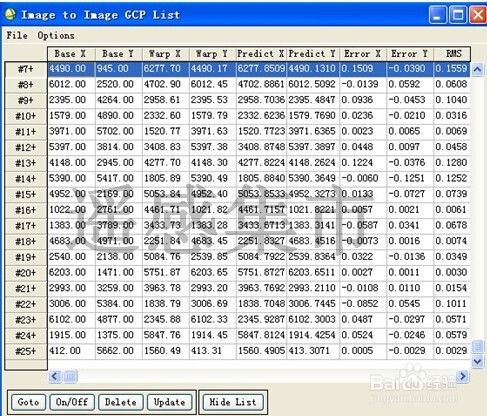Click the RMS column header
The width and height of the screenshot is (487, 416).
coord(452,54)
